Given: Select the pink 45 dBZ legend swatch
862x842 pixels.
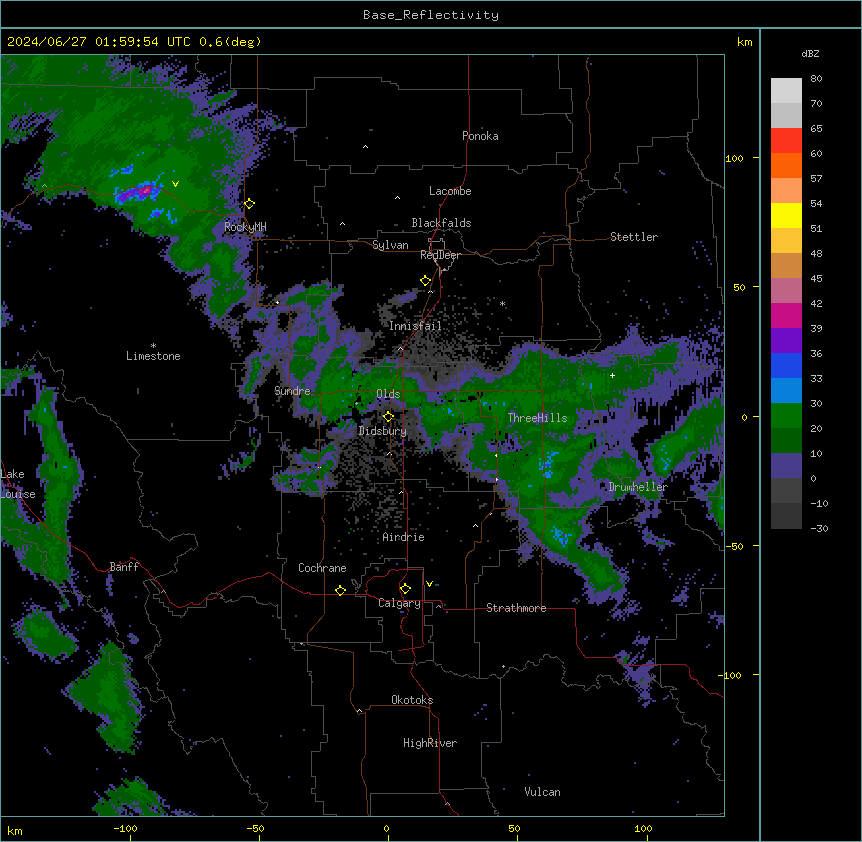Looking at the screenshot, I should tap(786, 291).
